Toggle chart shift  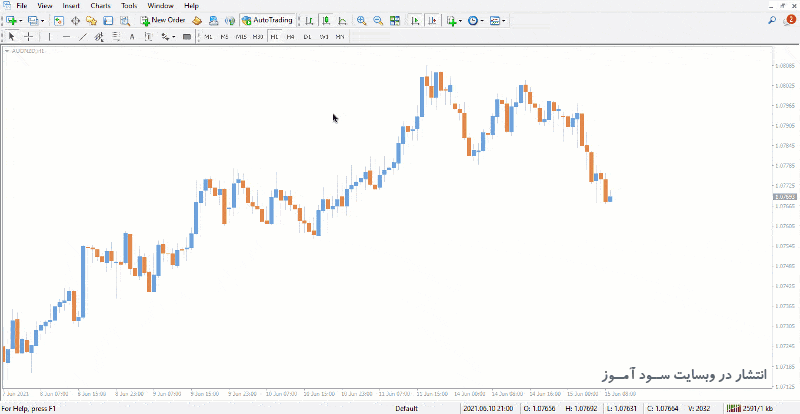coord(432,20)
